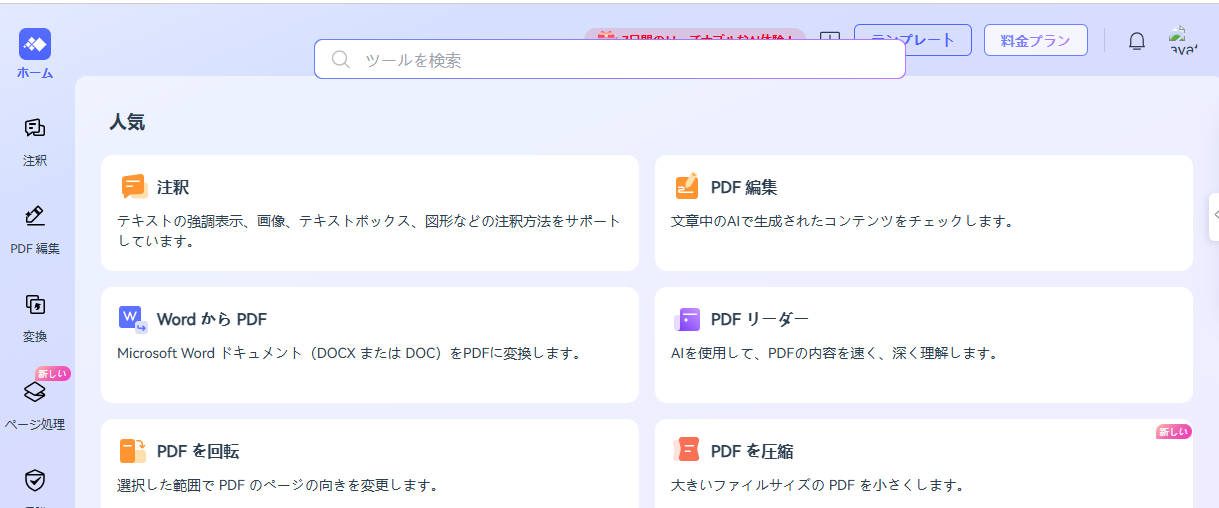This screenshot has width=1219, height=508.
Task: Click the PDF 編集 card icon
Action: pos(687,187)
